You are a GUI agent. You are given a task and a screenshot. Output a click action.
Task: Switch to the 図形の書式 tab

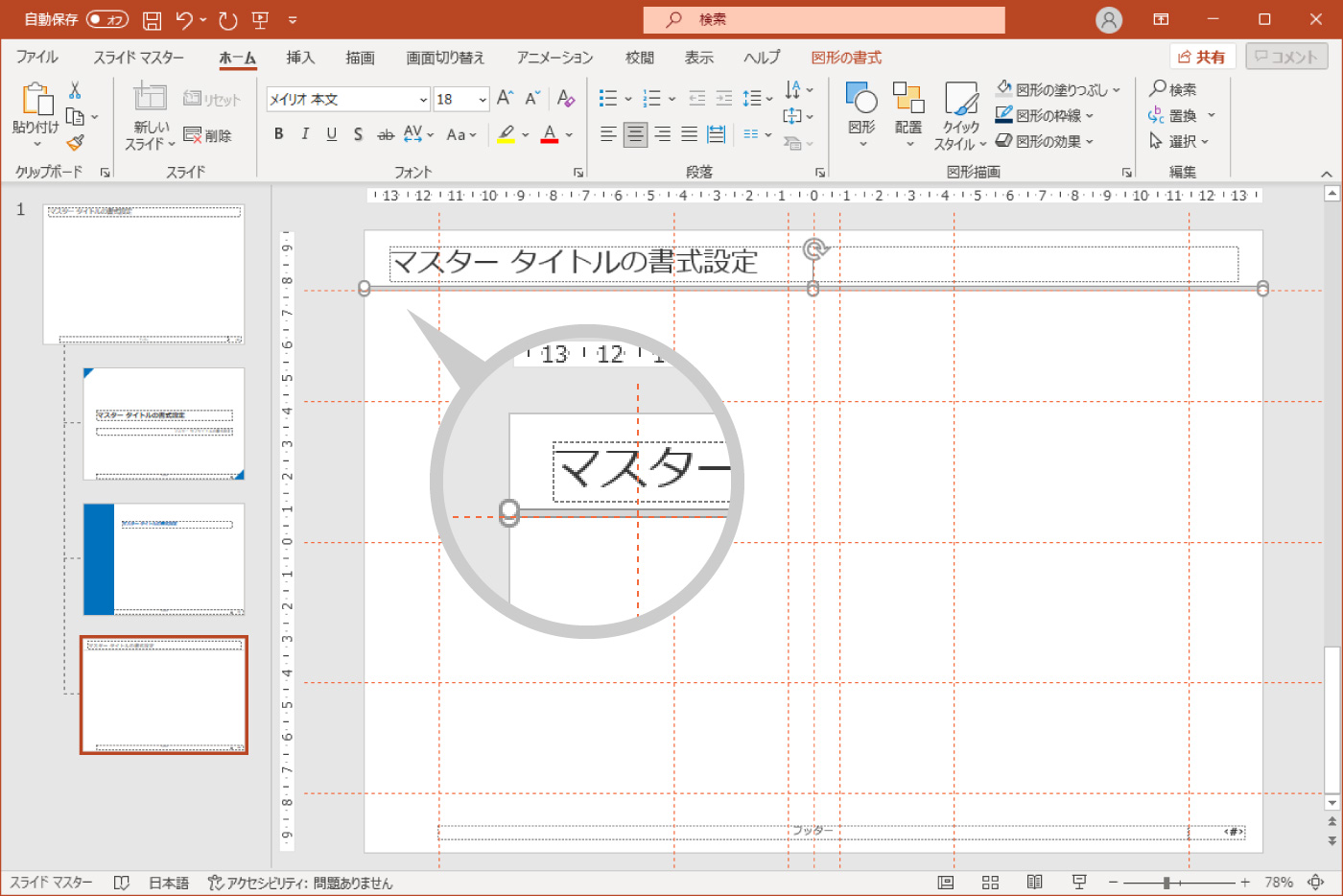click(846, 58)
